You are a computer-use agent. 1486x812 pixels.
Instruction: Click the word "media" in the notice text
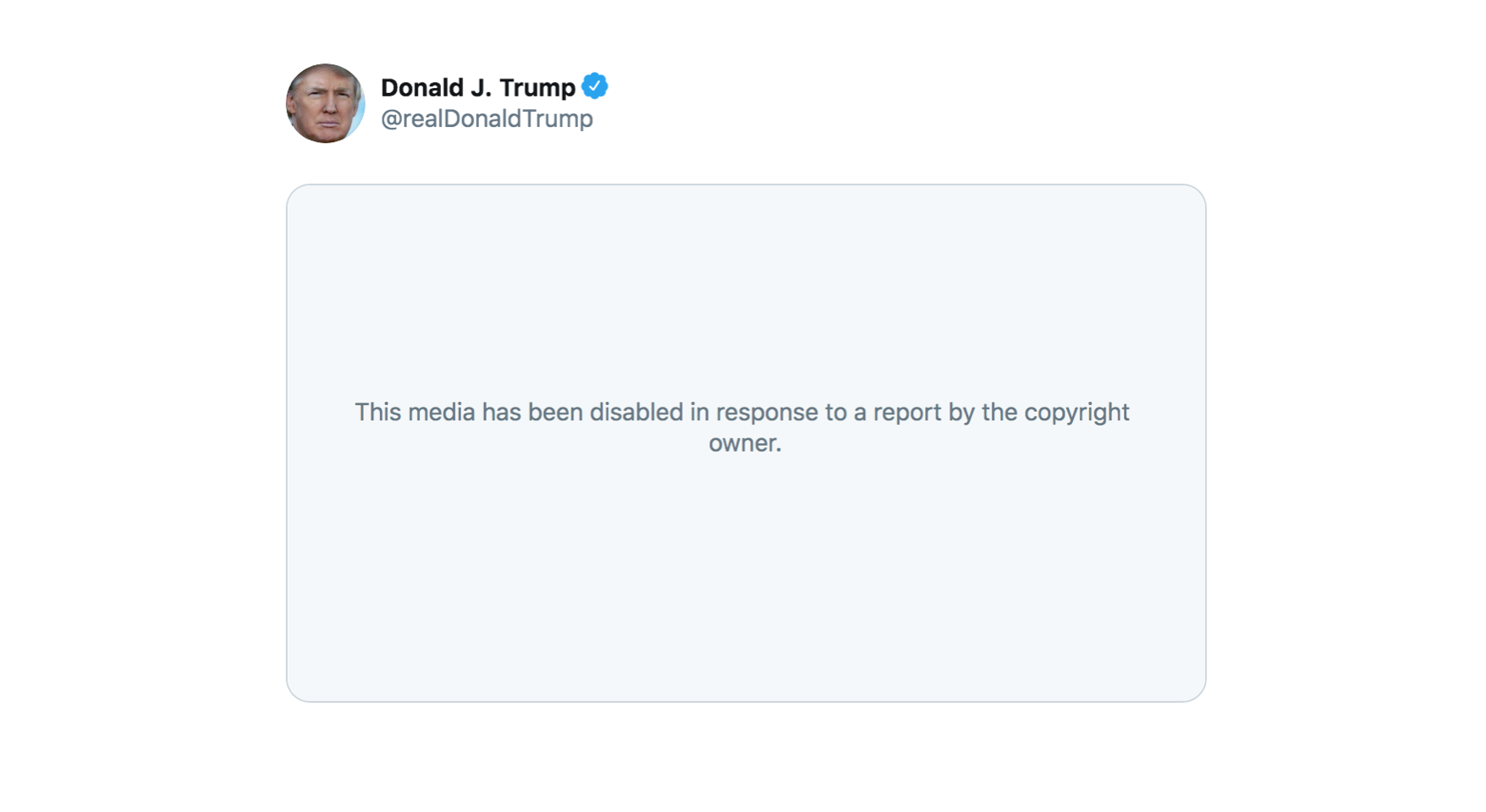point(441,412)
